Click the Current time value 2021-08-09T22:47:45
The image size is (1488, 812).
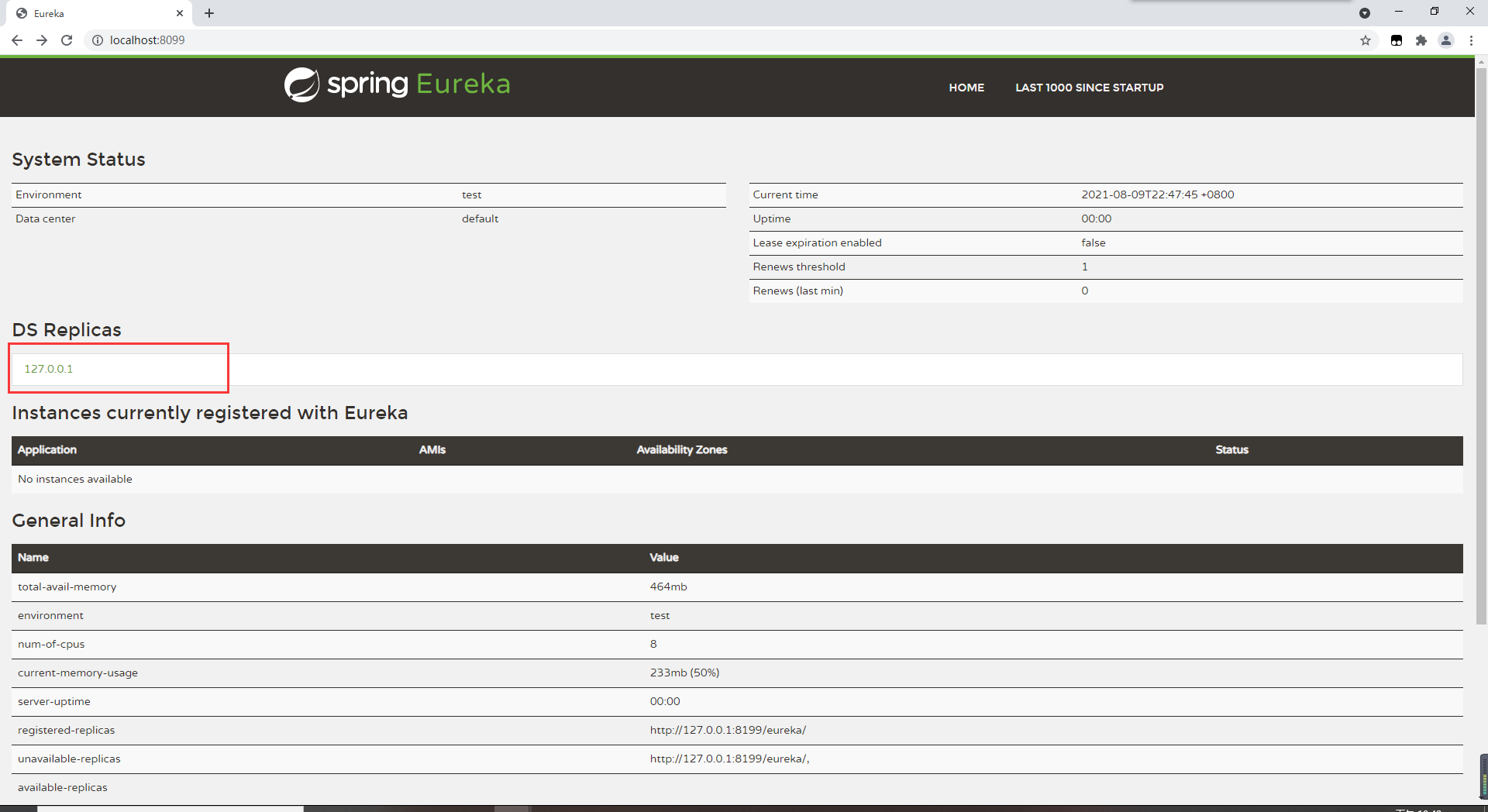[x=1158, y=194]
